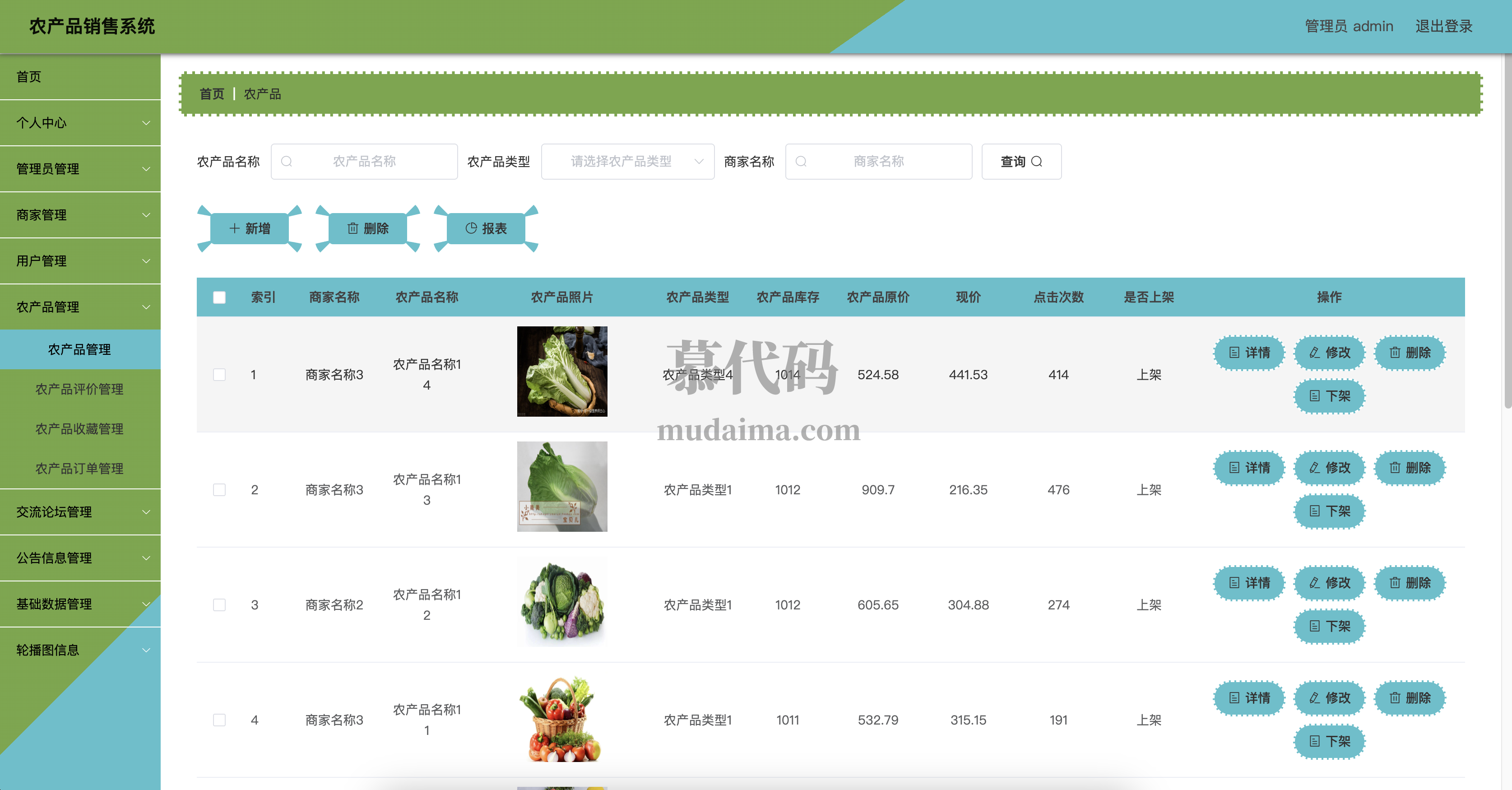Click the 查询 search magnifier button
Viewport: 1512px width, 790px height.
click(x=1021, y=162)
